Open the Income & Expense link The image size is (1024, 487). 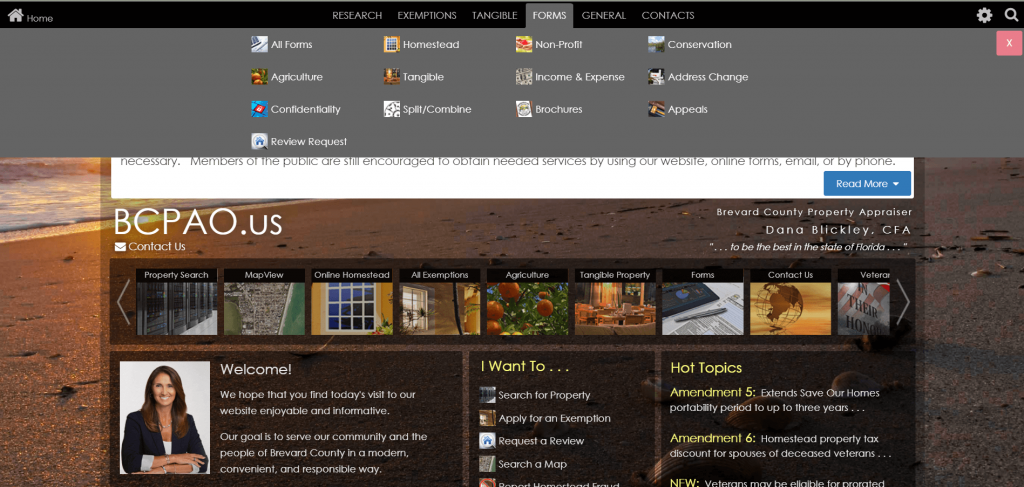(x=580, y=77)
